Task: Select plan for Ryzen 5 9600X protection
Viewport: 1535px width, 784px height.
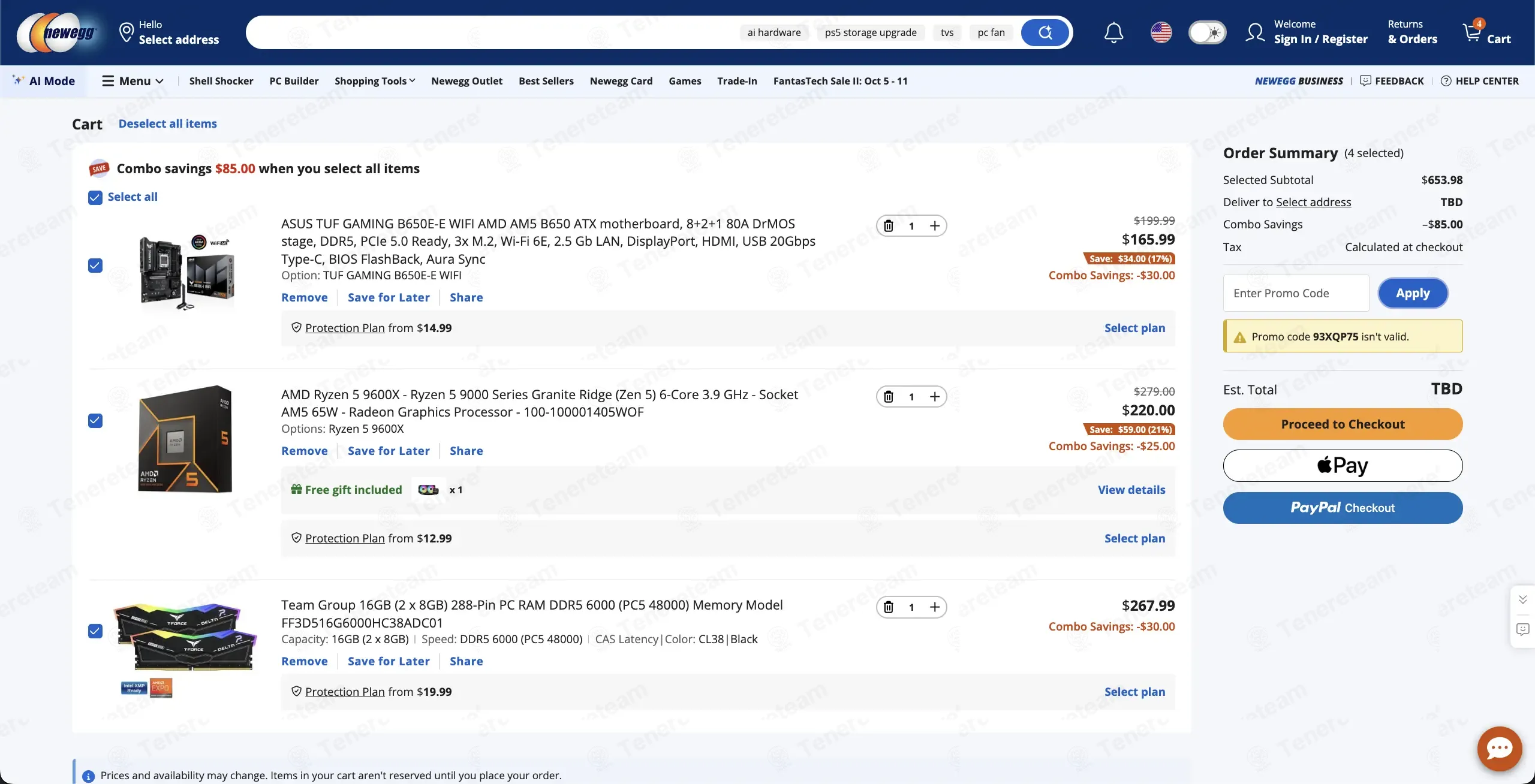Action: point(1134,538)
